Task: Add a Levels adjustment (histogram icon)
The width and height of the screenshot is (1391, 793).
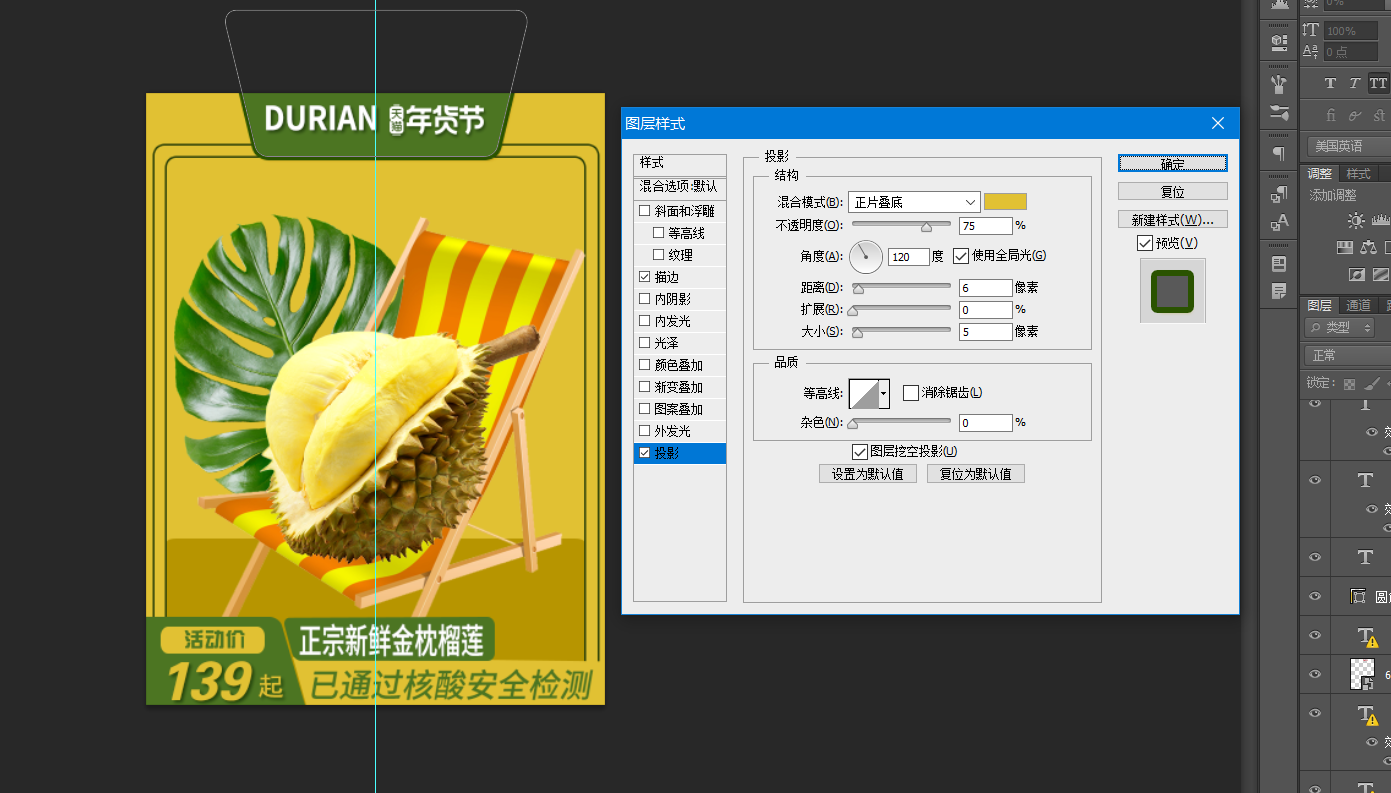Action: pyautogui.click(x=1381, y=221)
